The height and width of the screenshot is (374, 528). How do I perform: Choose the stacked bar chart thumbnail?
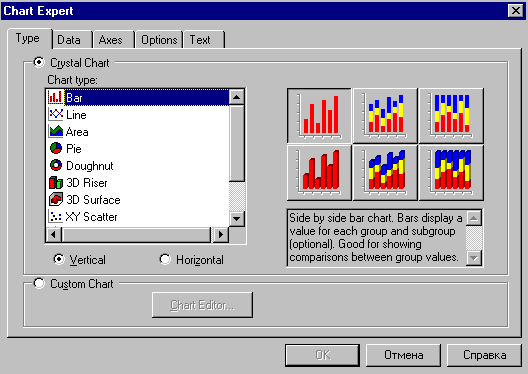pos(385,116)
